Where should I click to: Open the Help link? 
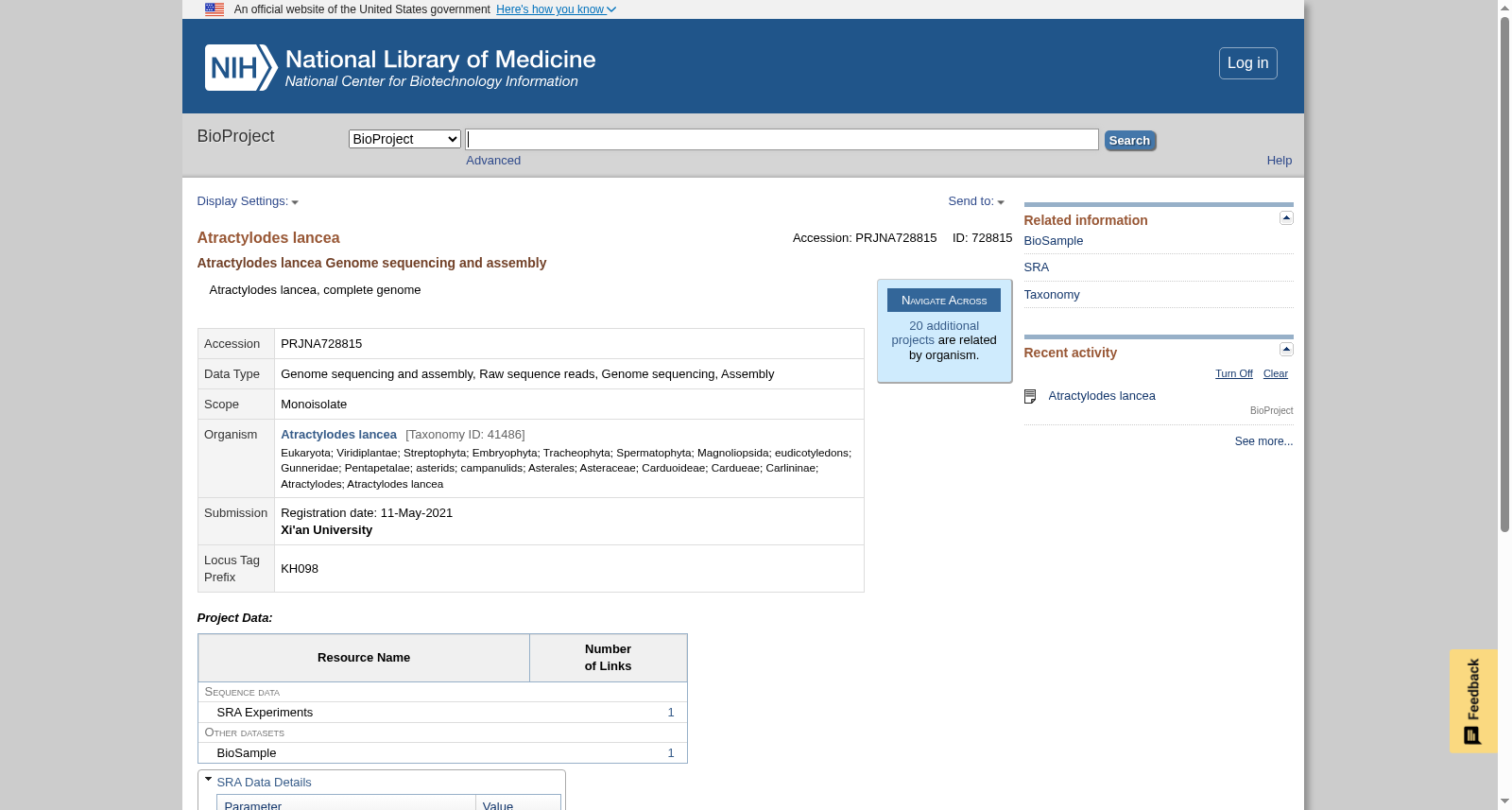(x=1280, y=161)
